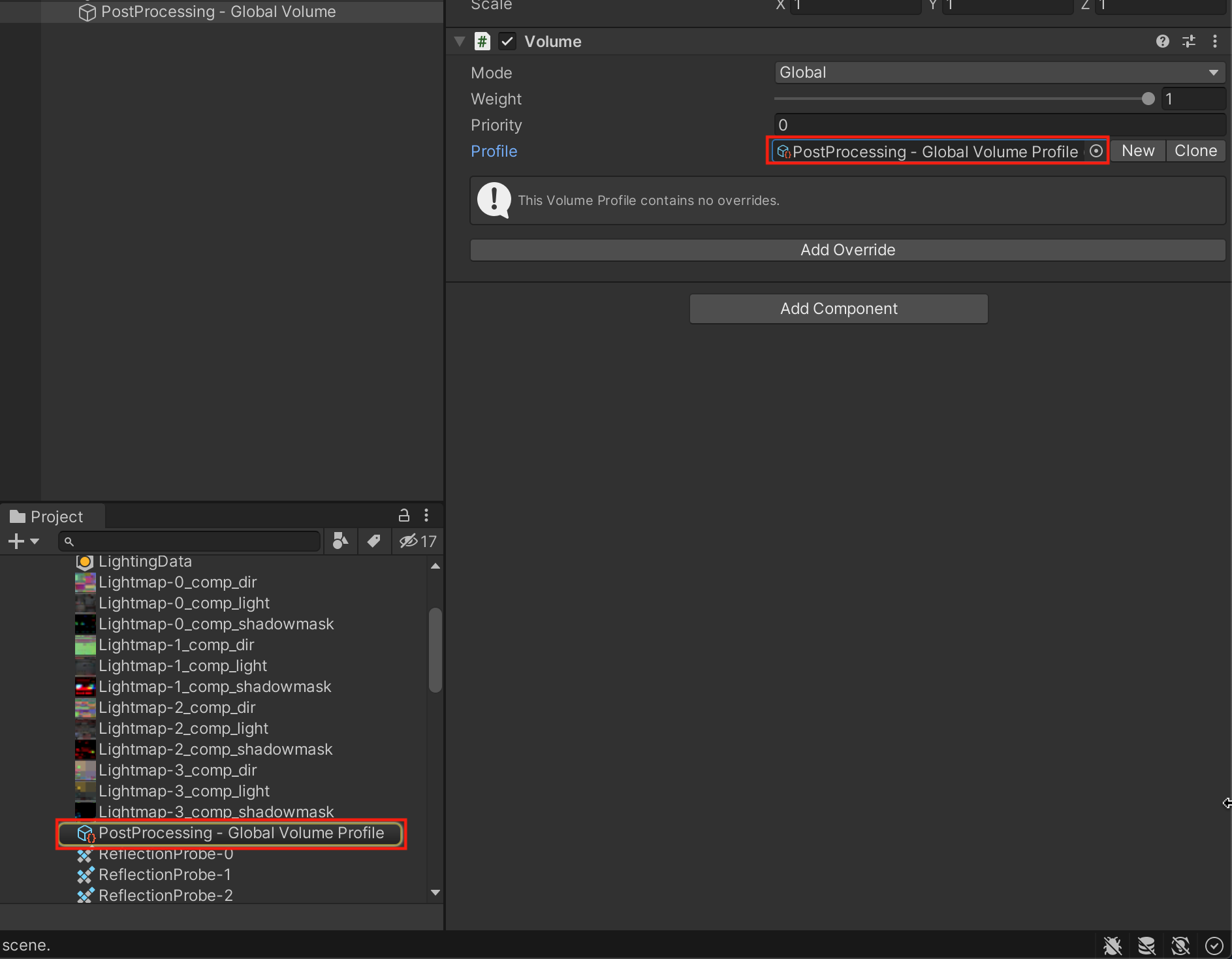The image size is (1232, 959).
Task: Open the Mode dropdown set to Global
Action: pyautogui.click(x=999, y=72)
